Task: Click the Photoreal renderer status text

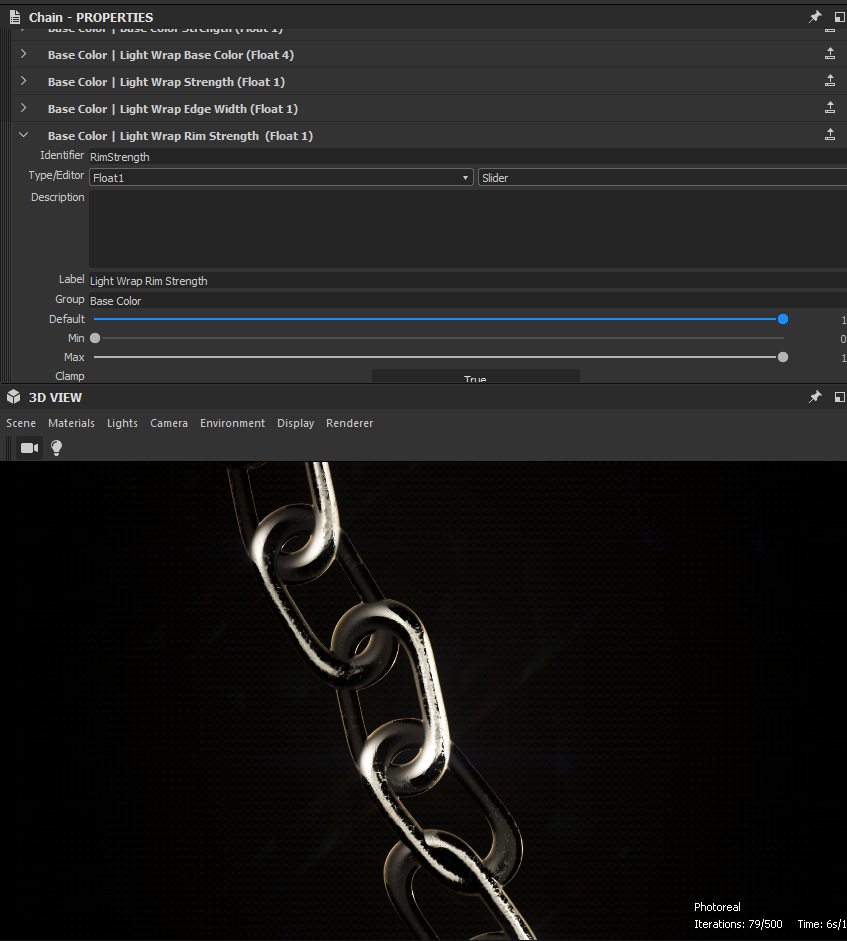Action: (717, 907)
